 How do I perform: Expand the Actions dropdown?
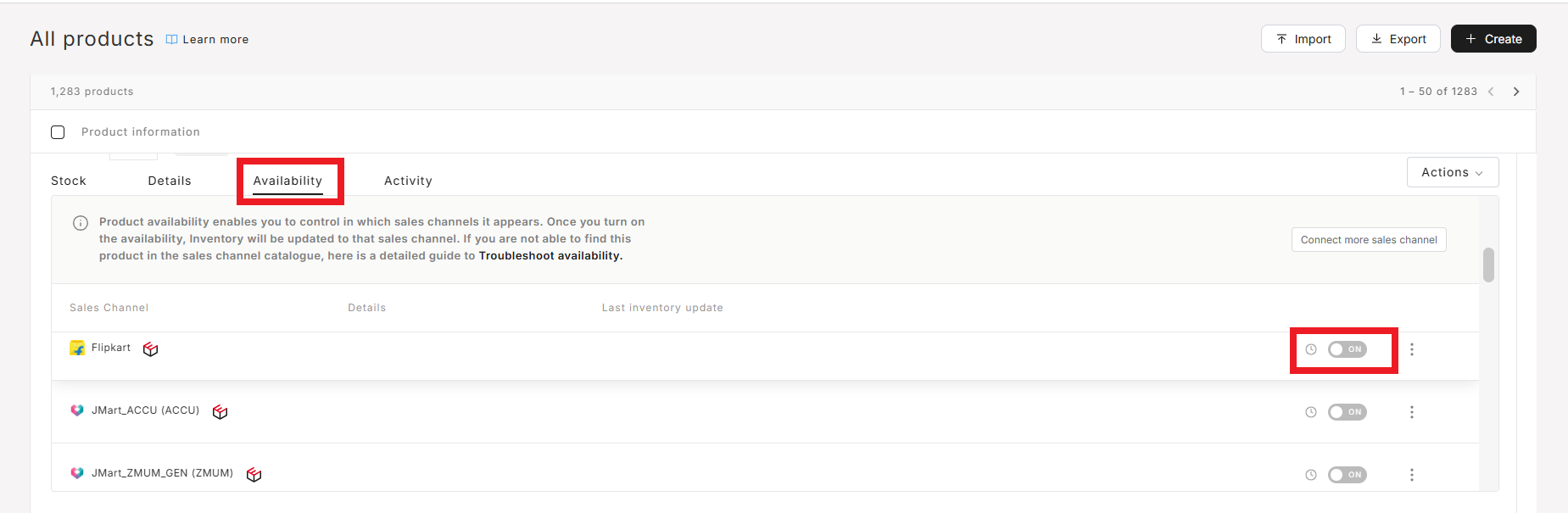tap(1453, 172)
